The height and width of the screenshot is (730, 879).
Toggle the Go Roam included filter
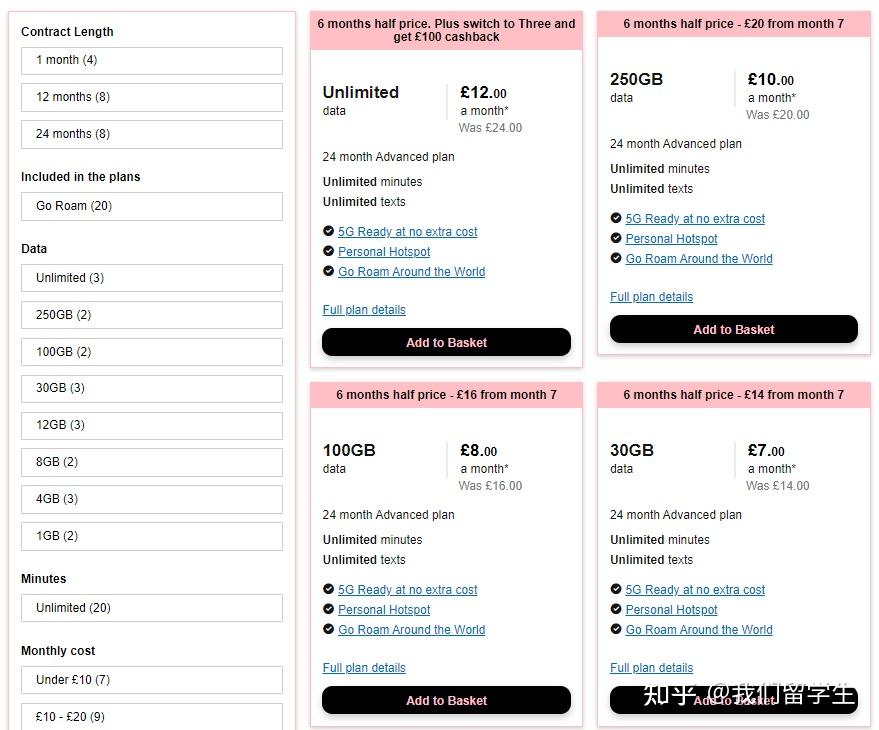[x=152, y=206]
